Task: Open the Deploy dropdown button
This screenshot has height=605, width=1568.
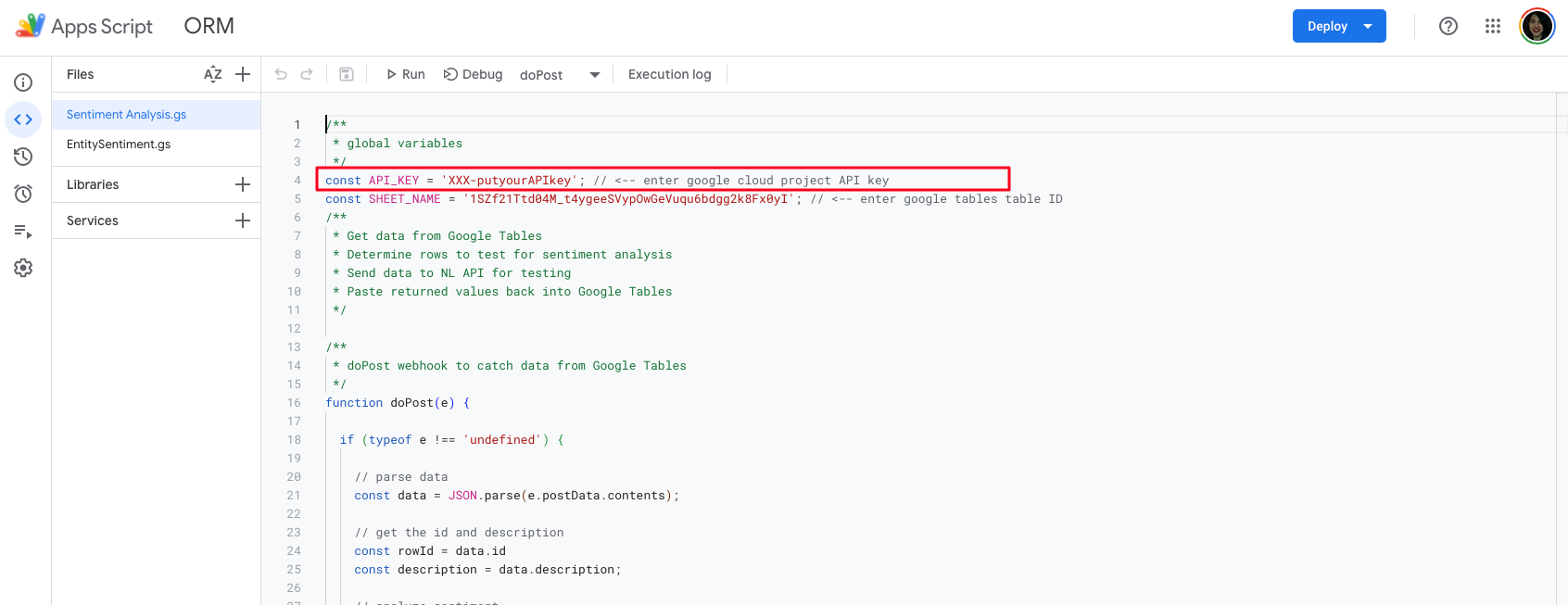Action: click(1339, 26)
